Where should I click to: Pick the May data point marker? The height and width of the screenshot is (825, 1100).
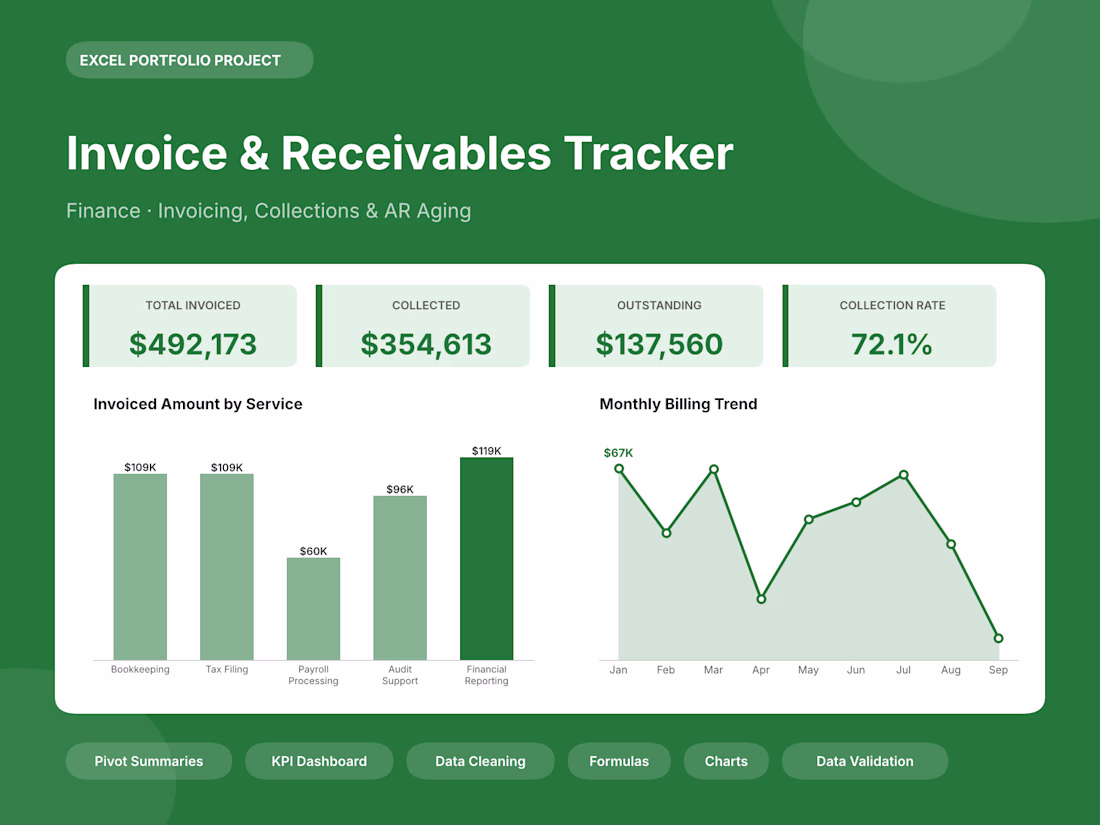[809, 520]
